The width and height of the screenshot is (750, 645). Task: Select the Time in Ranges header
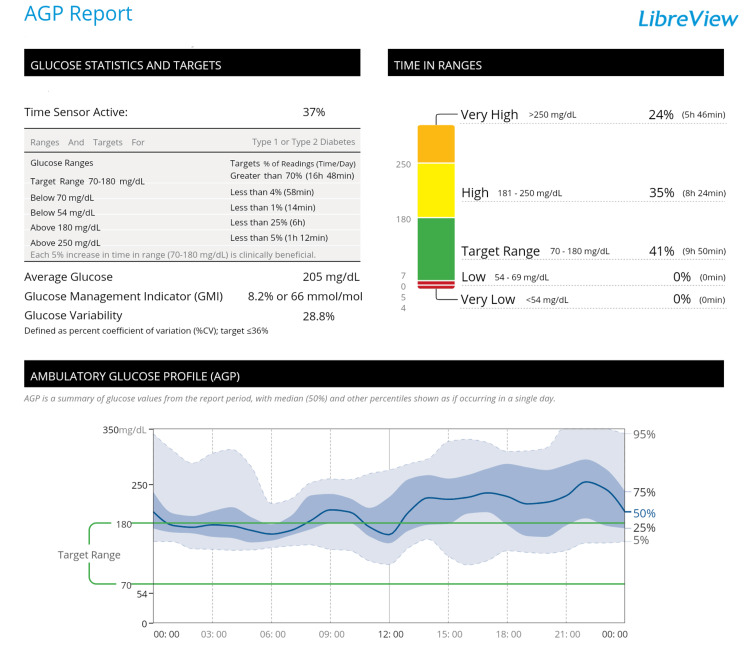pyautogui.click(x=555, y=63)
